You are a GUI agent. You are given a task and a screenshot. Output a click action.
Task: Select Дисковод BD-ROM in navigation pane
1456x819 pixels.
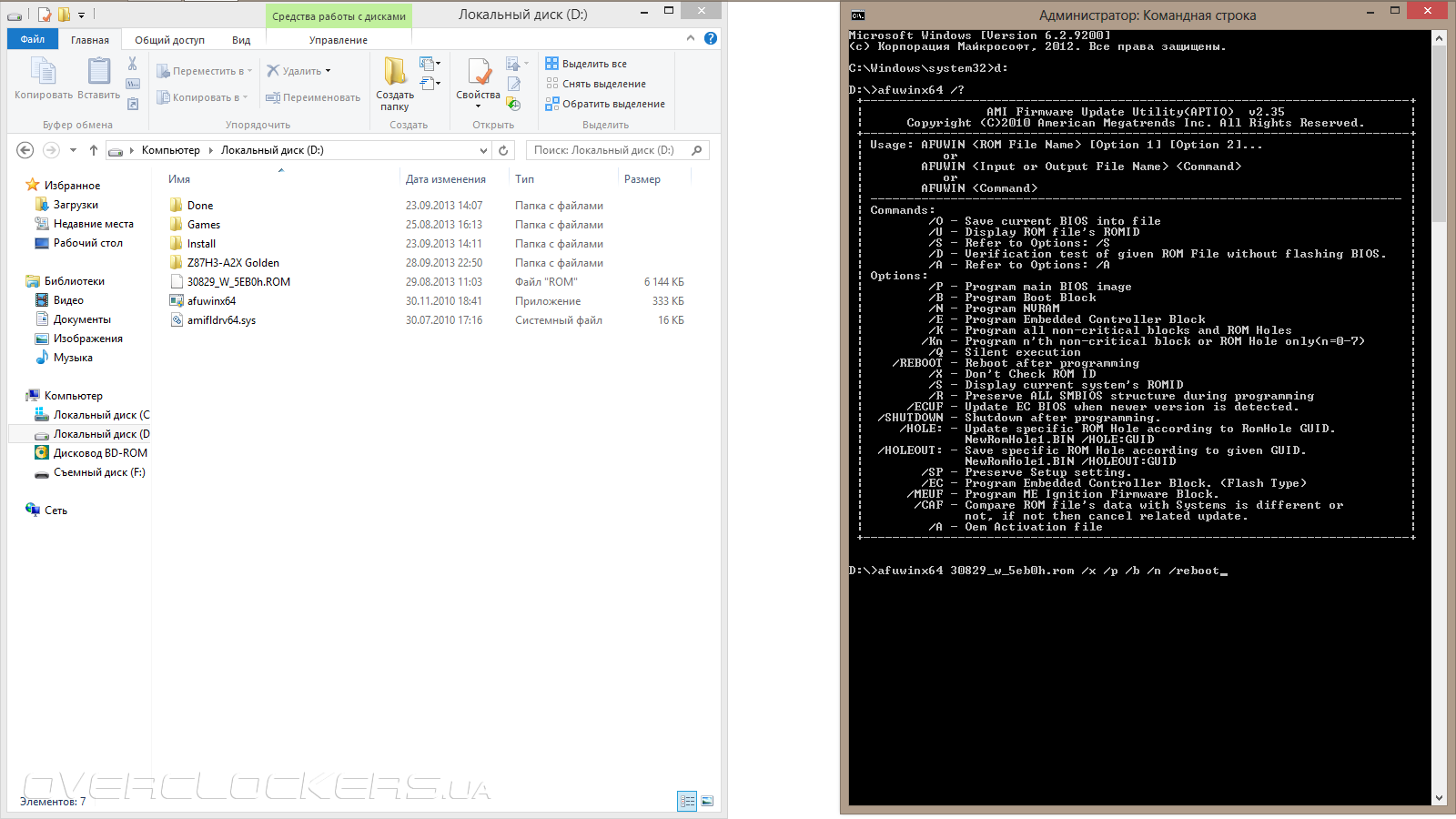(100, 453)
